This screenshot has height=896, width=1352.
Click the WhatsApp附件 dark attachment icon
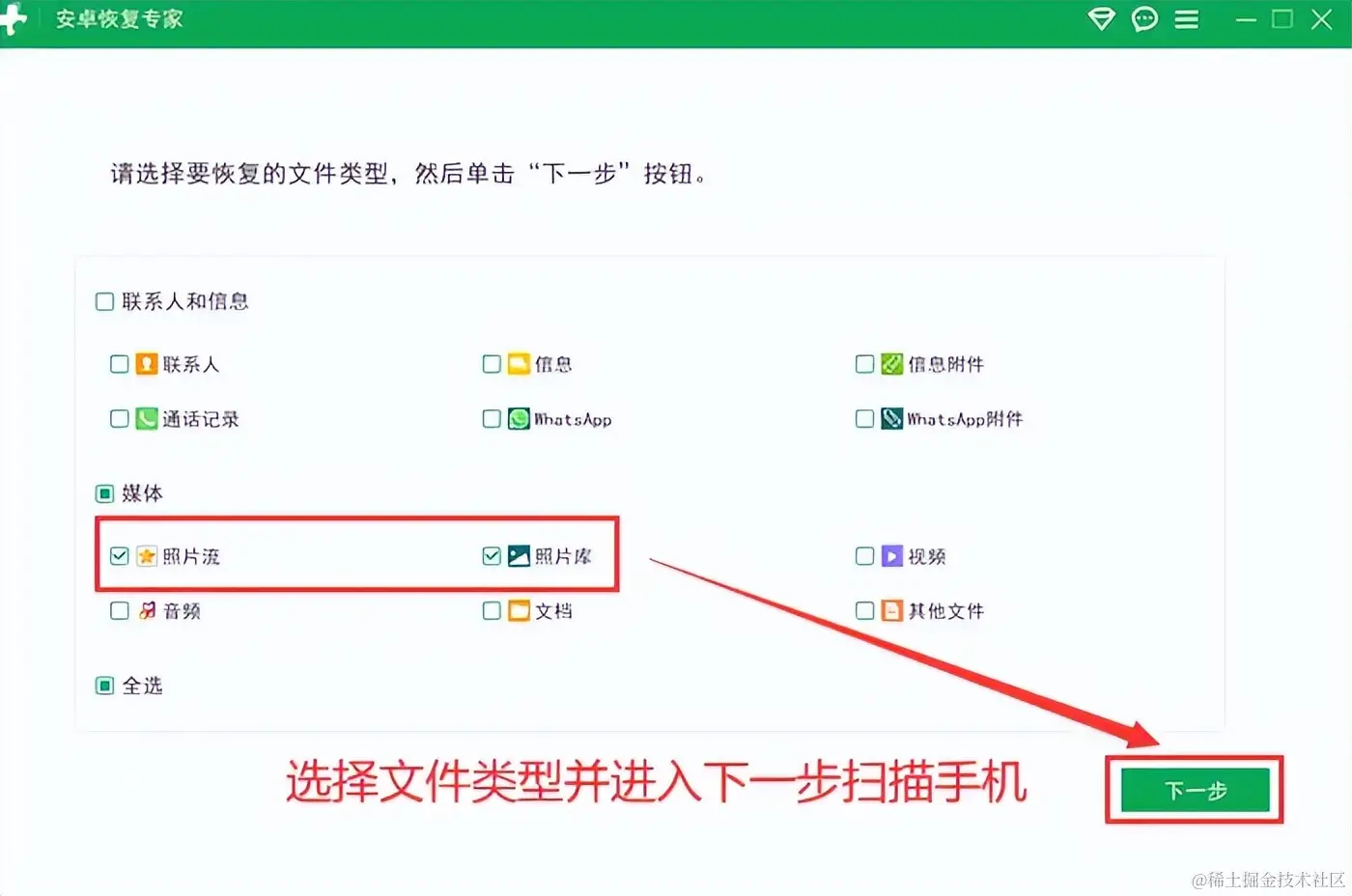pyautogui.click(x=891, y=419)
